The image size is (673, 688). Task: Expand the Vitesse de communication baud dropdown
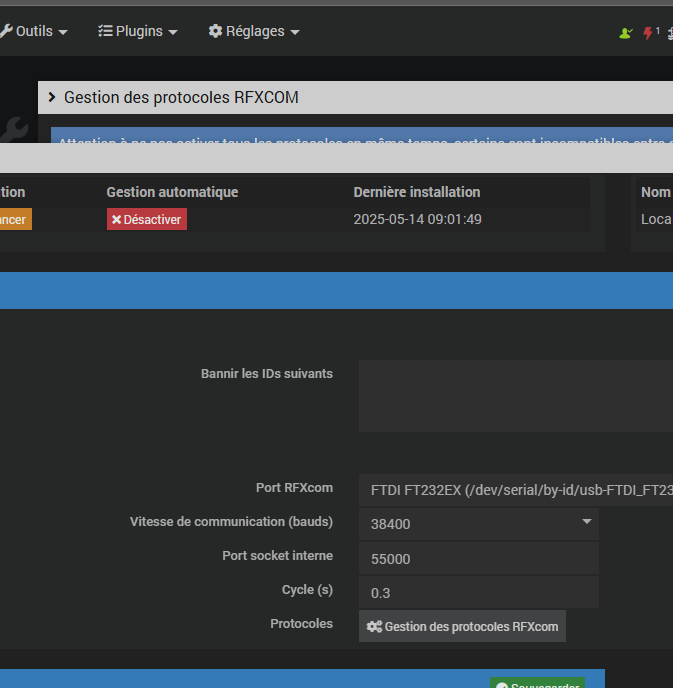click(478, 523)
